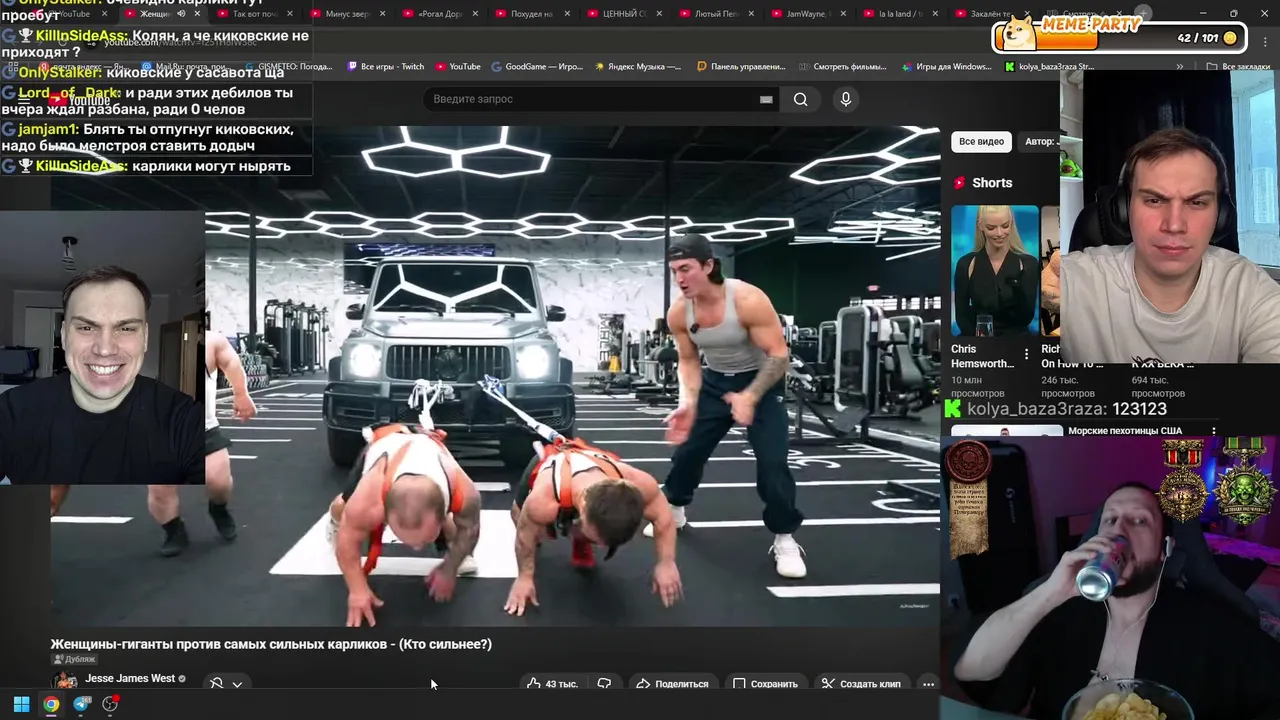Open 'Все игры - Twitch' bookmark
The width and height of the screenshot is (1280, 720).
pos(386,67)
